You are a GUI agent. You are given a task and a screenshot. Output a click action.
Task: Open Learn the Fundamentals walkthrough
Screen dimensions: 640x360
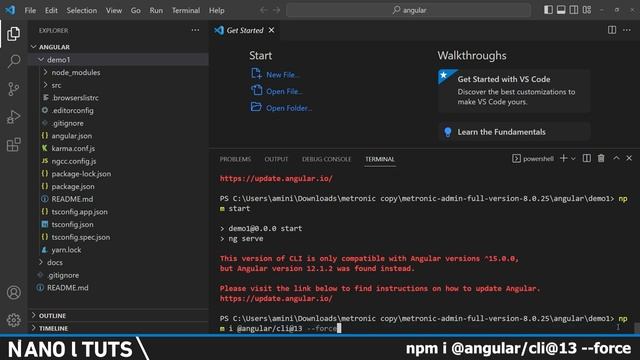click(x=514, y=132)
